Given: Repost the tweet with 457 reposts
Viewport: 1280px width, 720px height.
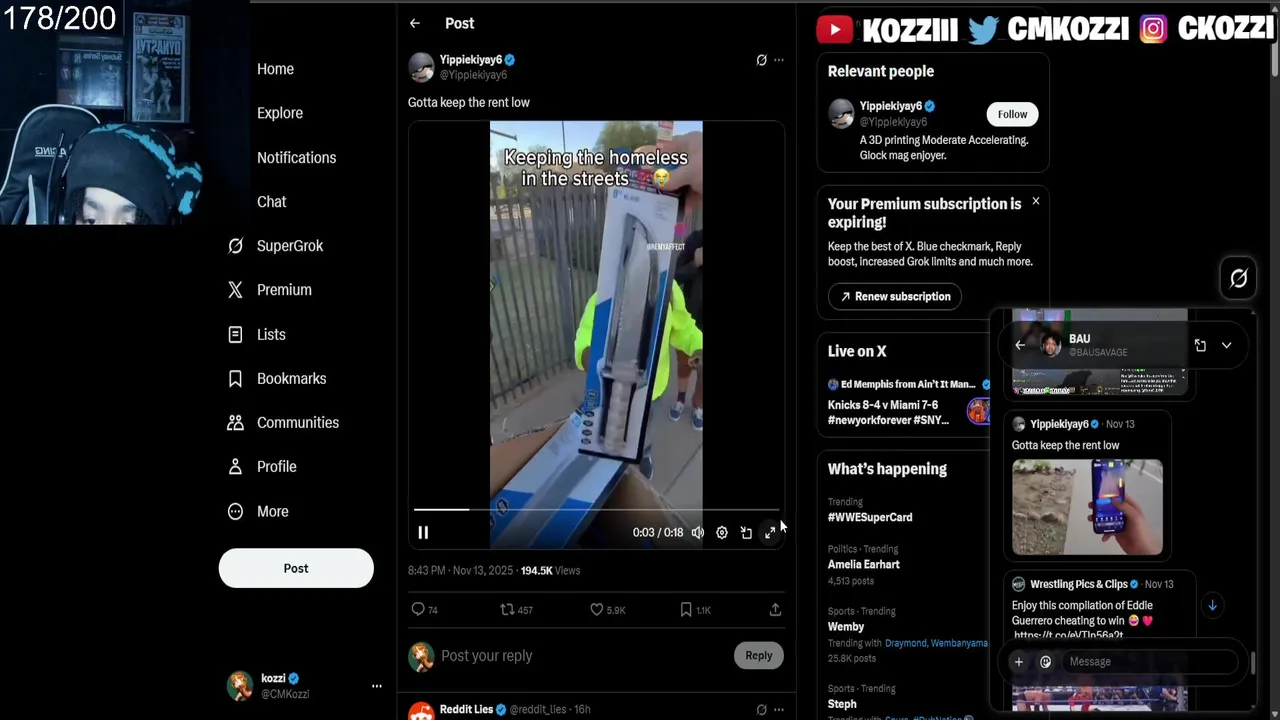Looking at the screenshot, I should (516, 610).
